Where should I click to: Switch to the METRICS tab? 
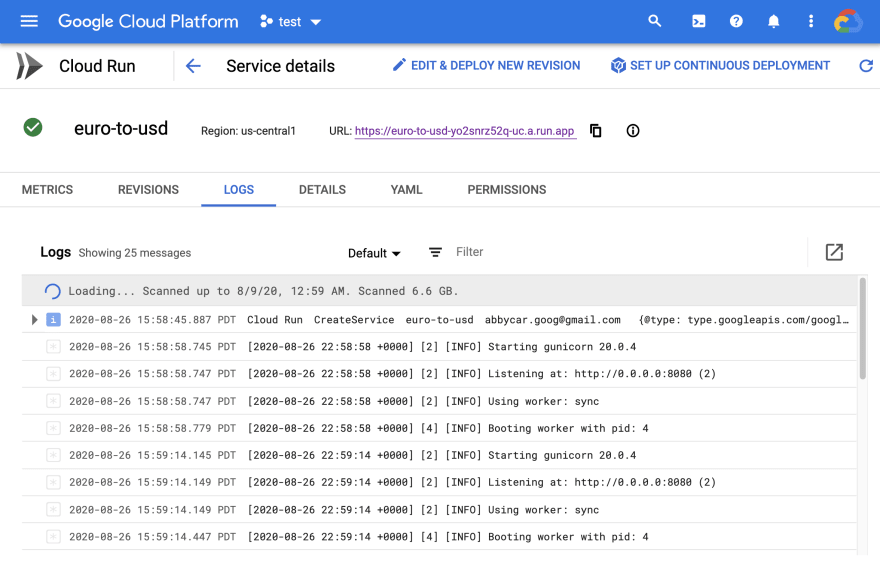tap(47, 190)
